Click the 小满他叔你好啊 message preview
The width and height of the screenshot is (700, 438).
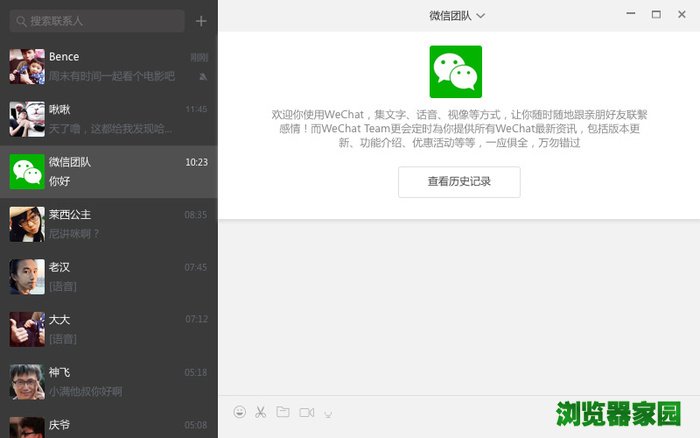point(85,392)
